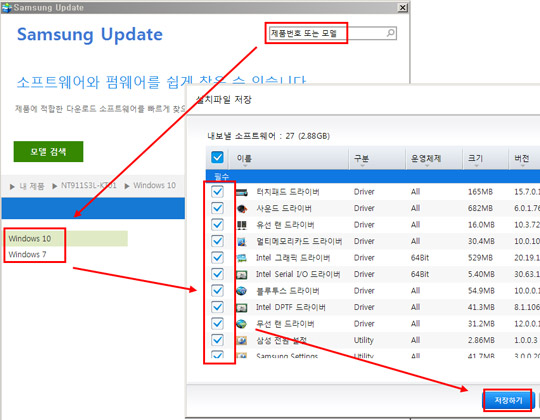This screenshot has width=540, height=420.
Task: Uncheck the Intel DPTF driver checkbox
Action: [217, 307]
